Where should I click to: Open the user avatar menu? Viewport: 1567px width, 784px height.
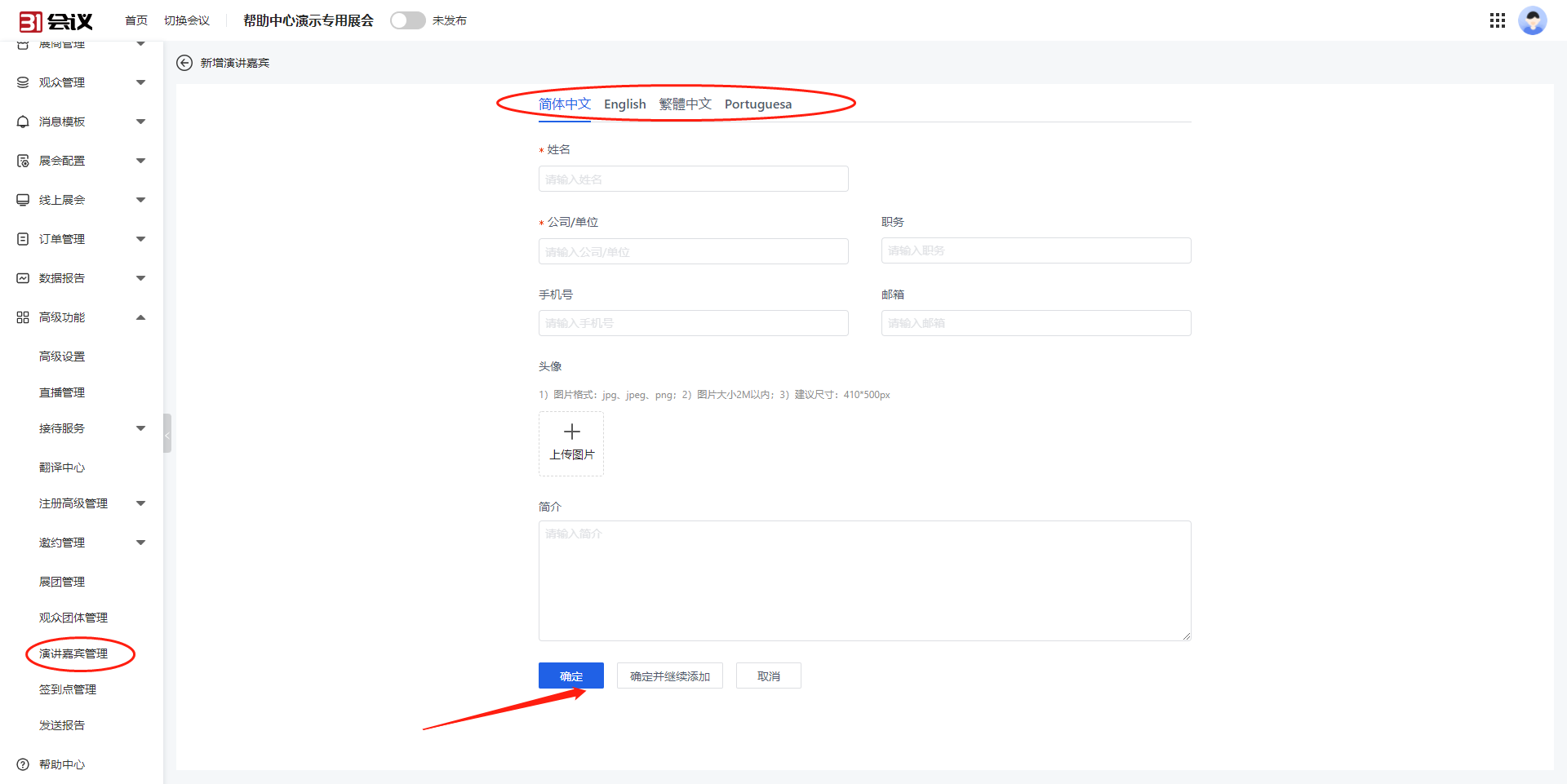click(x=1533, y=20)
